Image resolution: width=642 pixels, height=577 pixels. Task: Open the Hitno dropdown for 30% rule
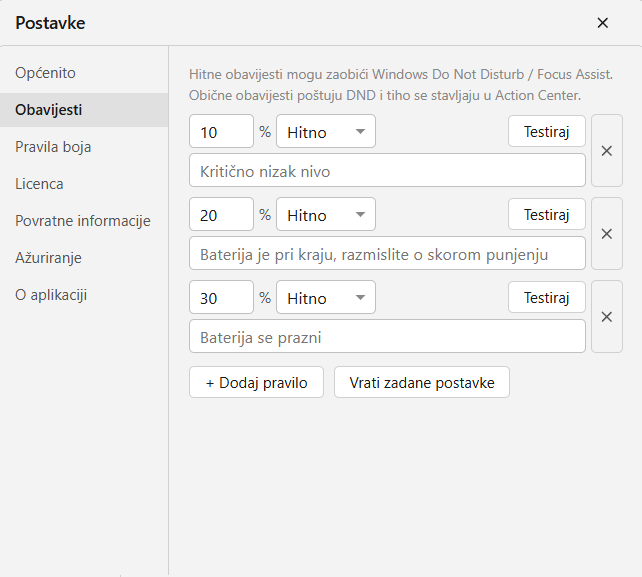pos(326,297)
